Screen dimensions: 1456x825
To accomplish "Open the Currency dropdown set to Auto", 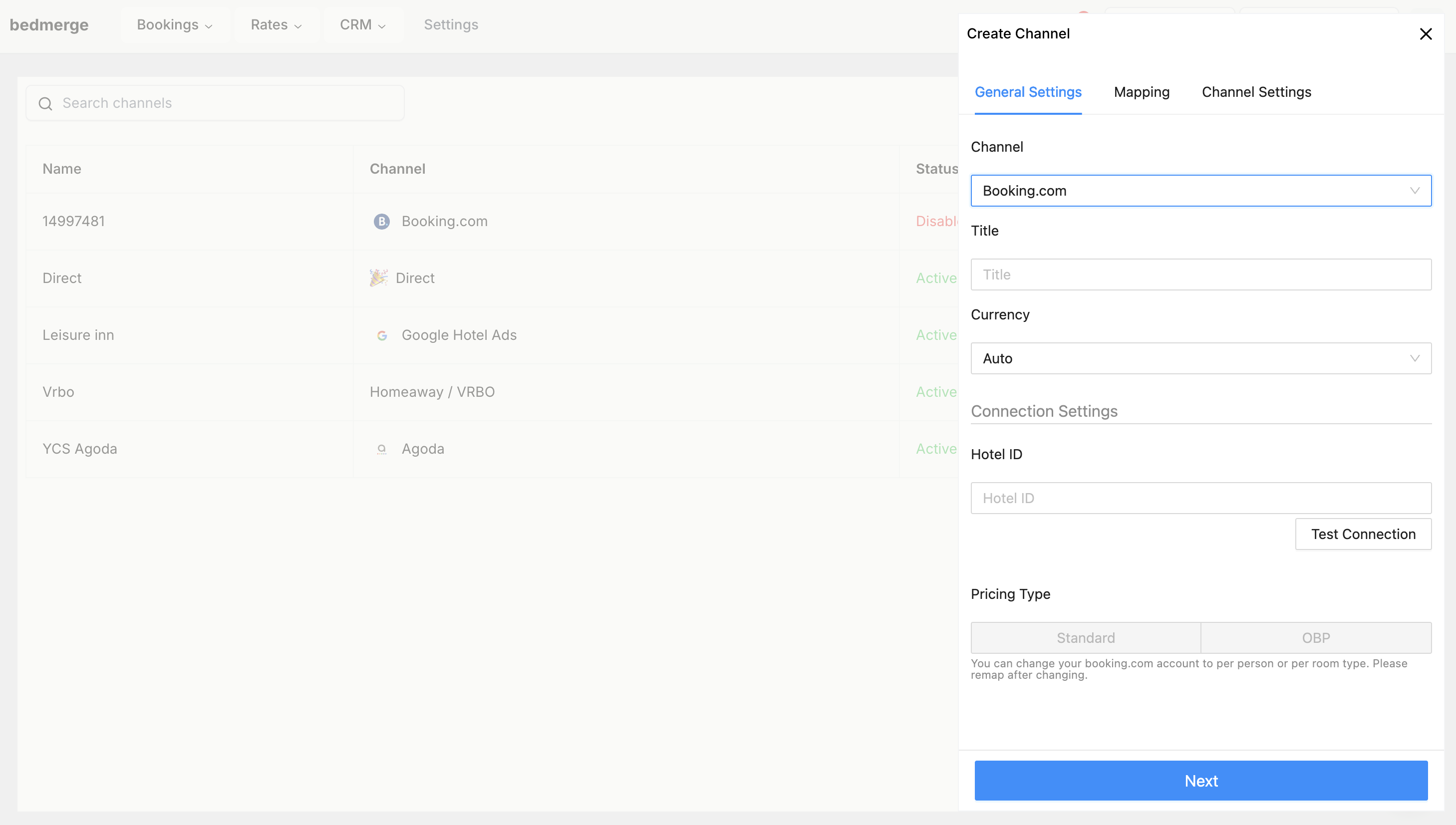I will 1200,358.
